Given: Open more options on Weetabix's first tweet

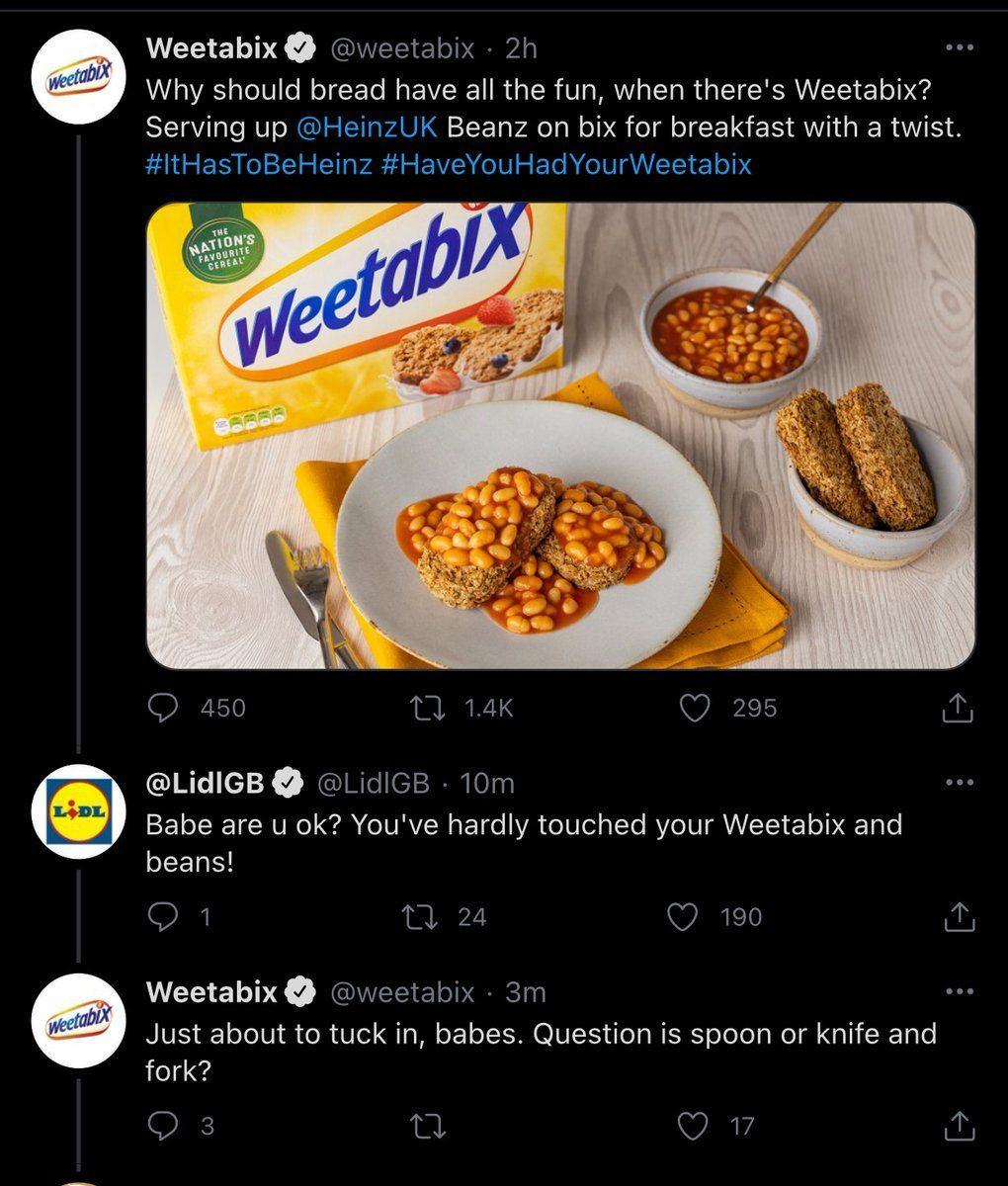Looking at the screenshot, I should pos(959,47).
